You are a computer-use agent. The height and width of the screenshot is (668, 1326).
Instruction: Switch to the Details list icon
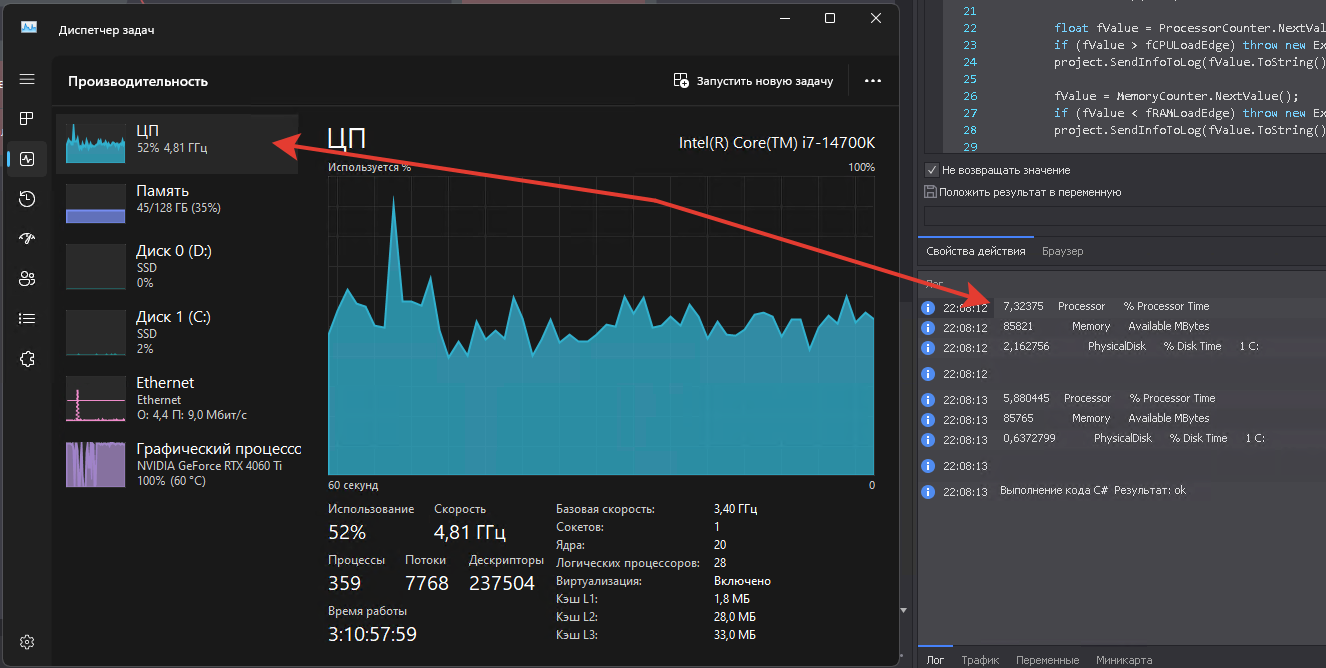[27, 319]
